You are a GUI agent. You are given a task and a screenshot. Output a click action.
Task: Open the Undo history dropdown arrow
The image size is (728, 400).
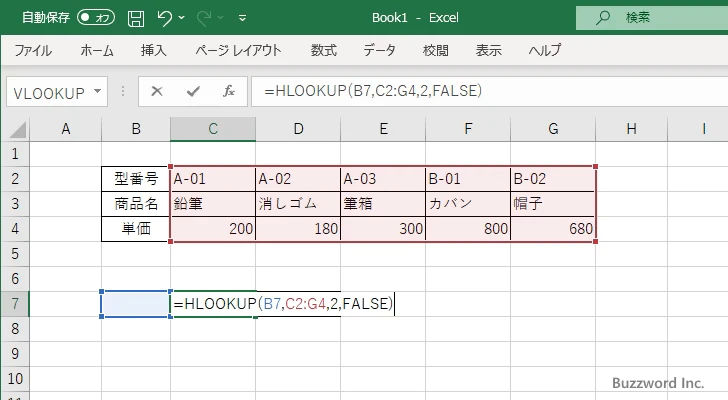click(182, 18)
